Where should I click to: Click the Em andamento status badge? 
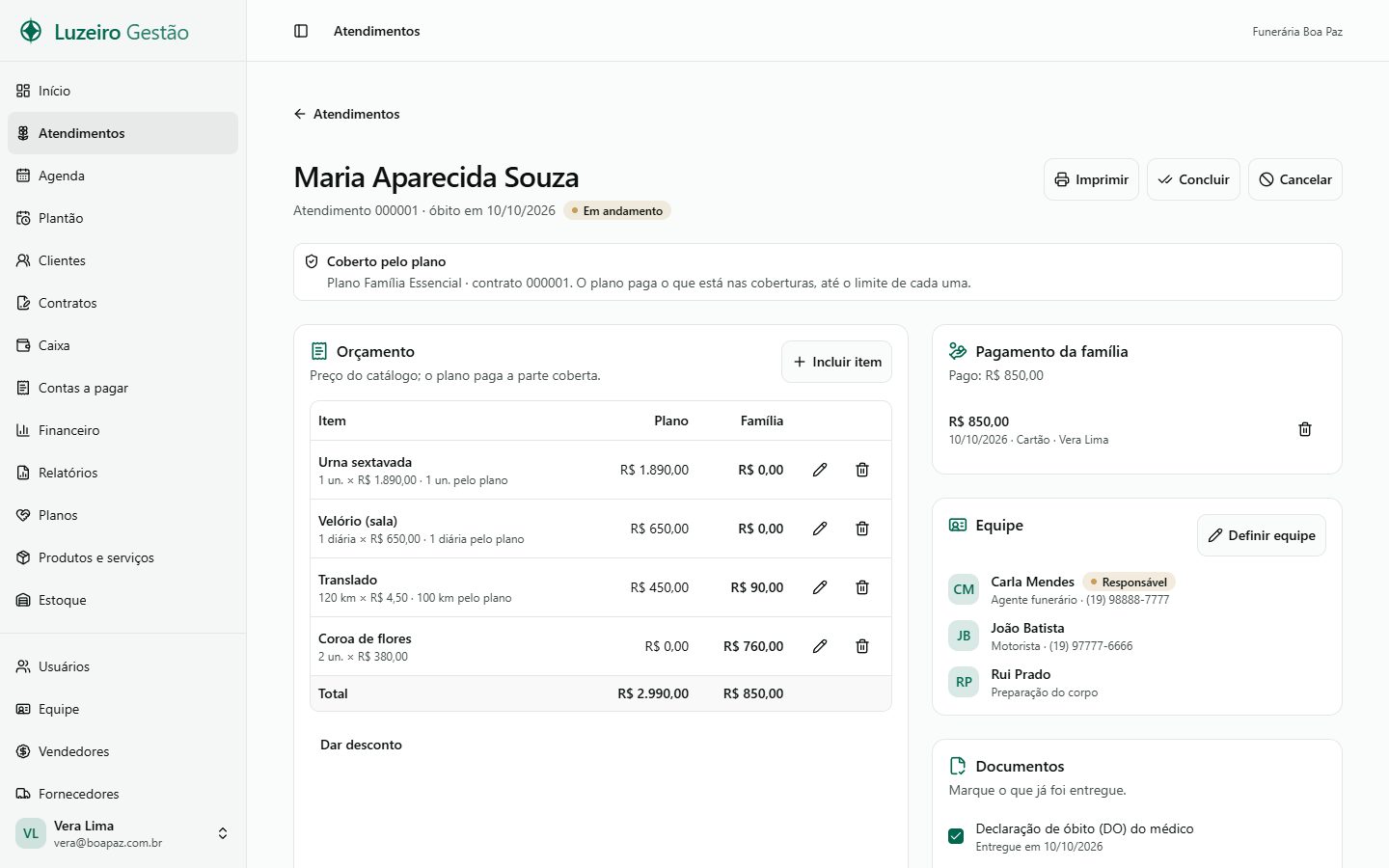pos(617,210)
